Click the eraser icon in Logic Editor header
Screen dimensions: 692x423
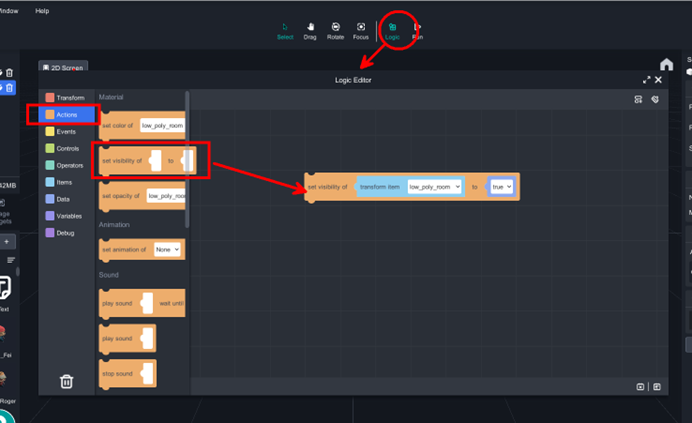[655, 100]
